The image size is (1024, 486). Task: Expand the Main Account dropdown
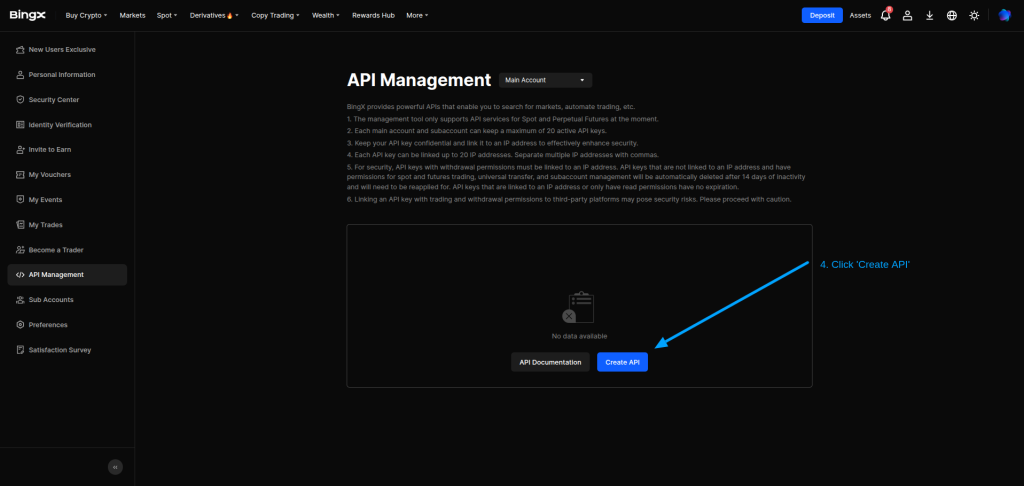pos(545,80)
